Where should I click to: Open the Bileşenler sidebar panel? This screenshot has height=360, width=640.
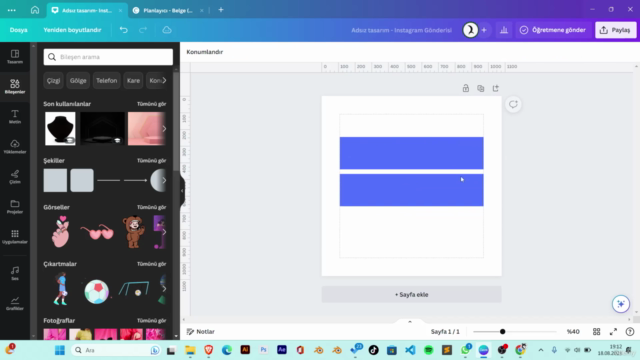point(15,87)
